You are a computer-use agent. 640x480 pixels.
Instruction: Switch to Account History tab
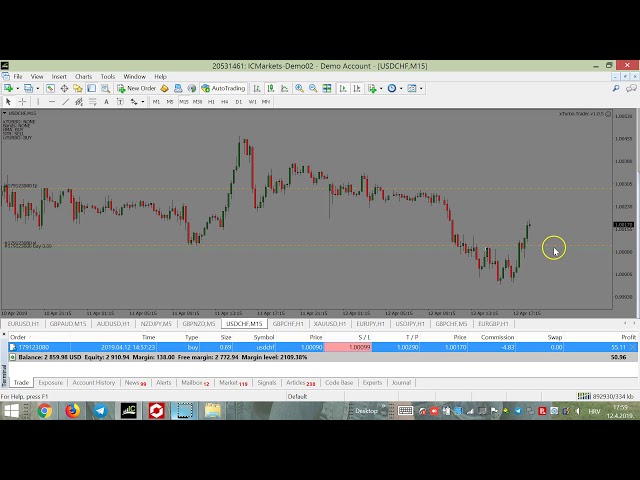pos(93,382)
